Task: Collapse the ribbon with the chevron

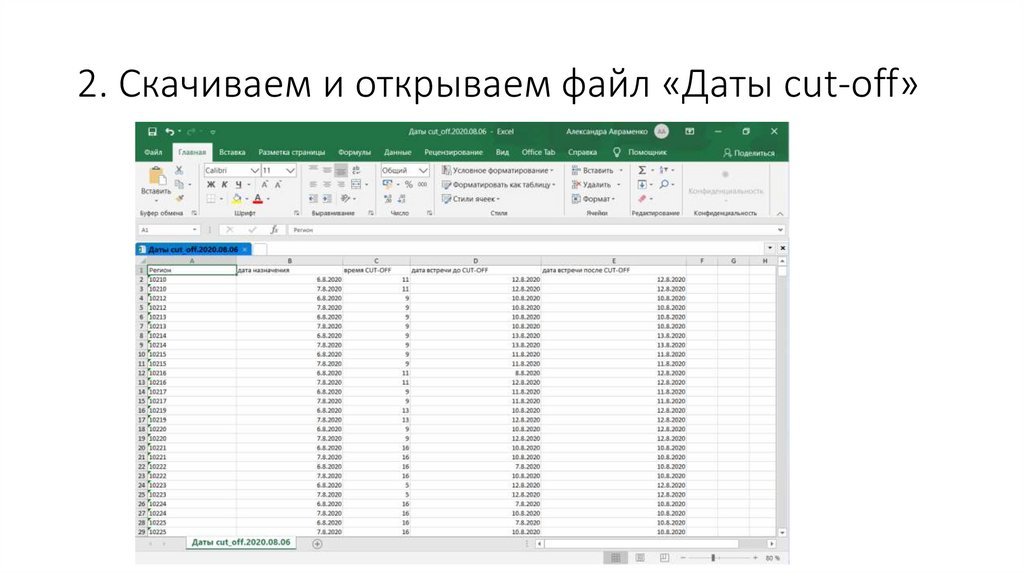Action: (x=780, y=214)
